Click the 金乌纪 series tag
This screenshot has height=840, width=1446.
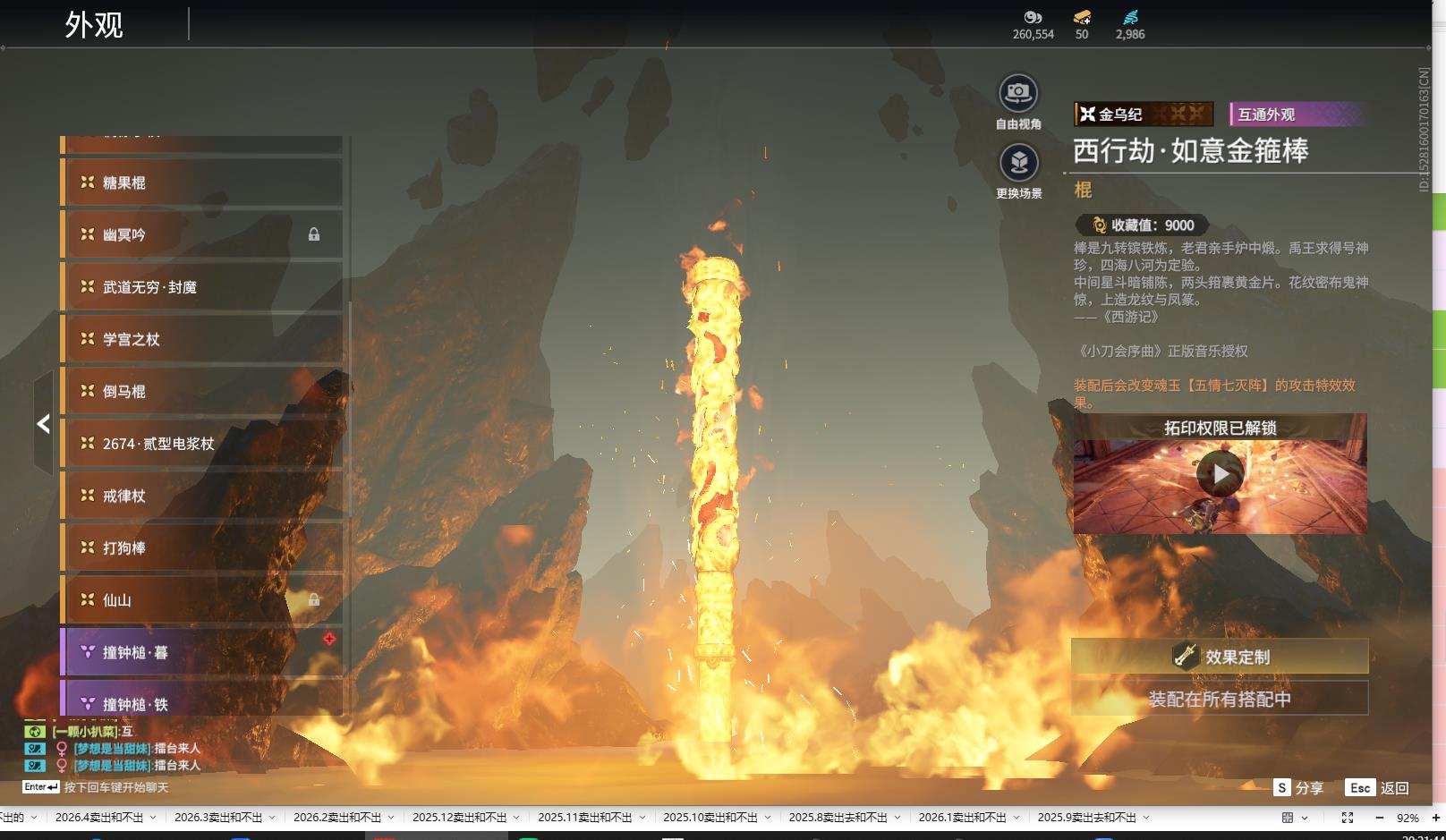(x=1144, y=114)
